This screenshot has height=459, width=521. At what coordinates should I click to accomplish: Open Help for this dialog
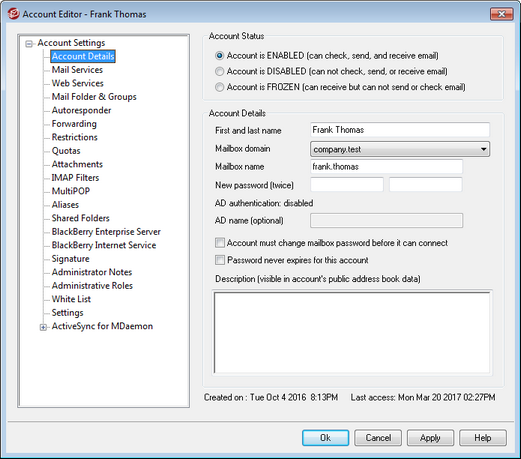tap(483, 438)
